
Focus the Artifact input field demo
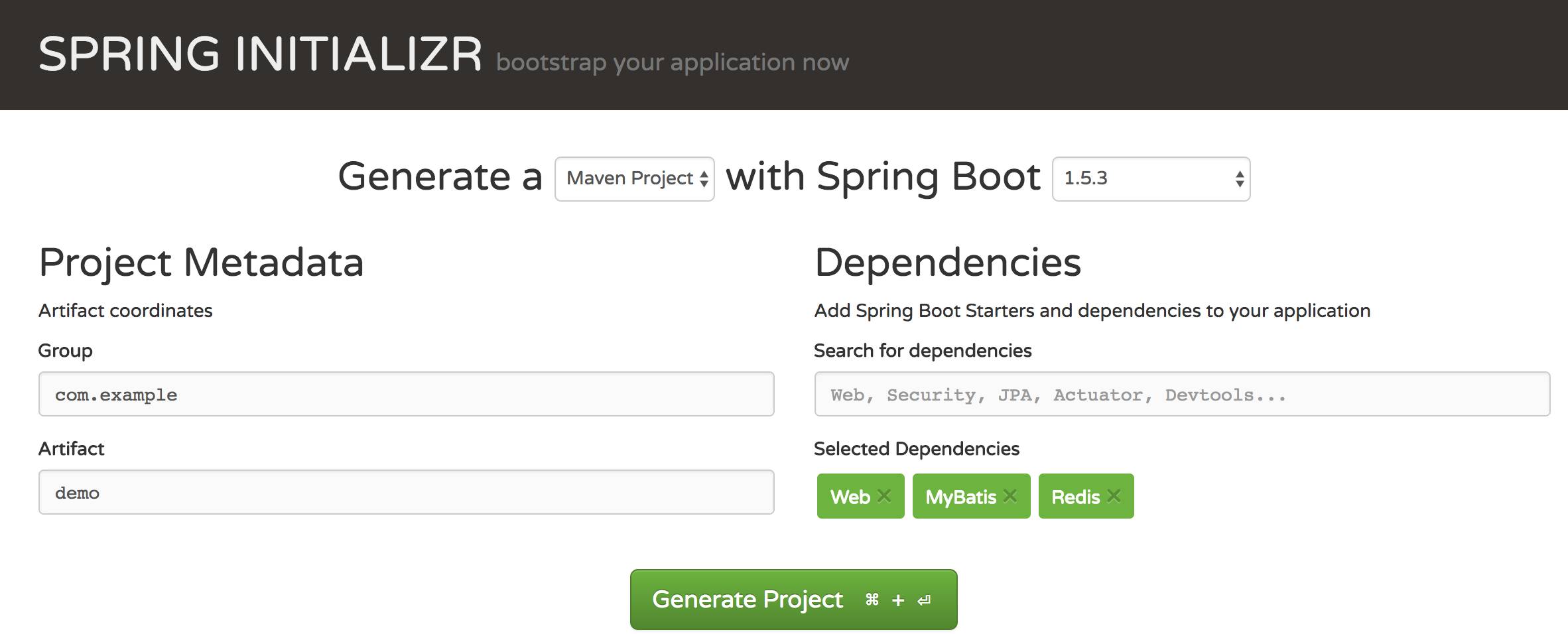click(407, 492)
